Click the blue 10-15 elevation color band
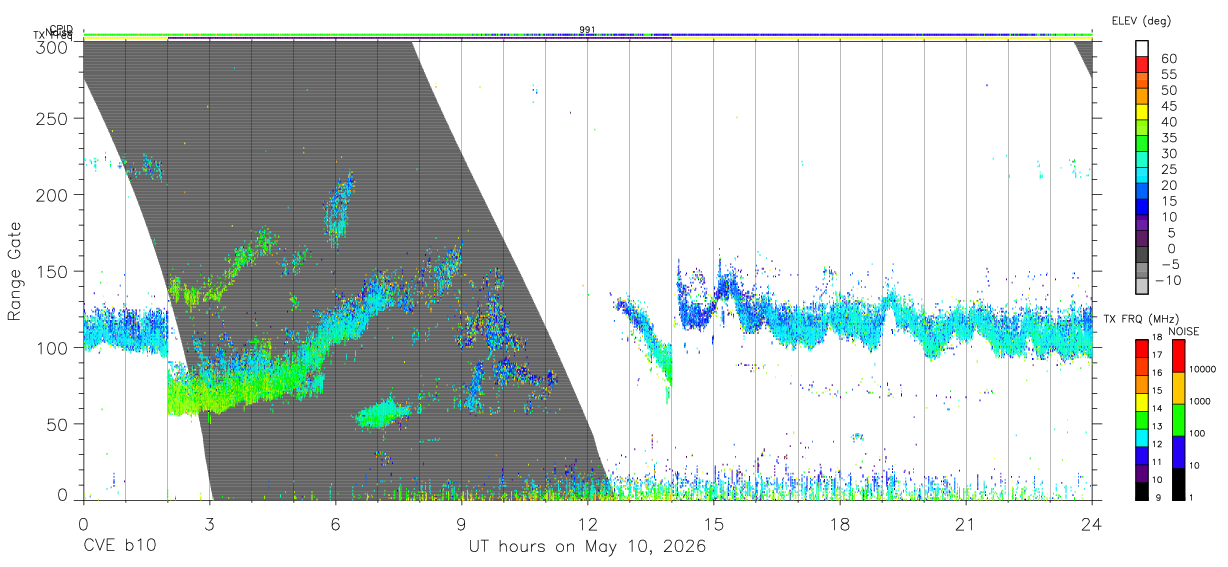The height and width of the screenshot is (567, 1228). [x=1142, y=209]
